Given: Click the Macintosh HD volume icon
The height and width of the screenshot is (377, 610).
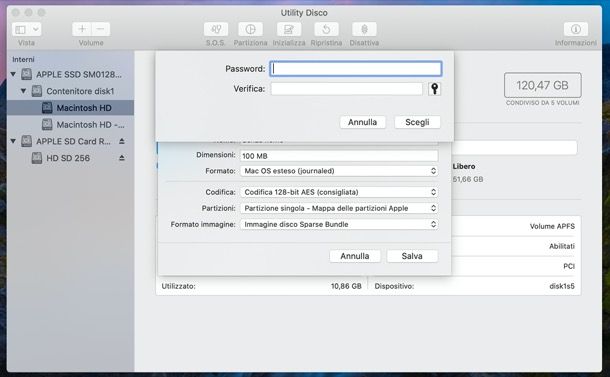Looking at the screenshot, I should 47,108.
